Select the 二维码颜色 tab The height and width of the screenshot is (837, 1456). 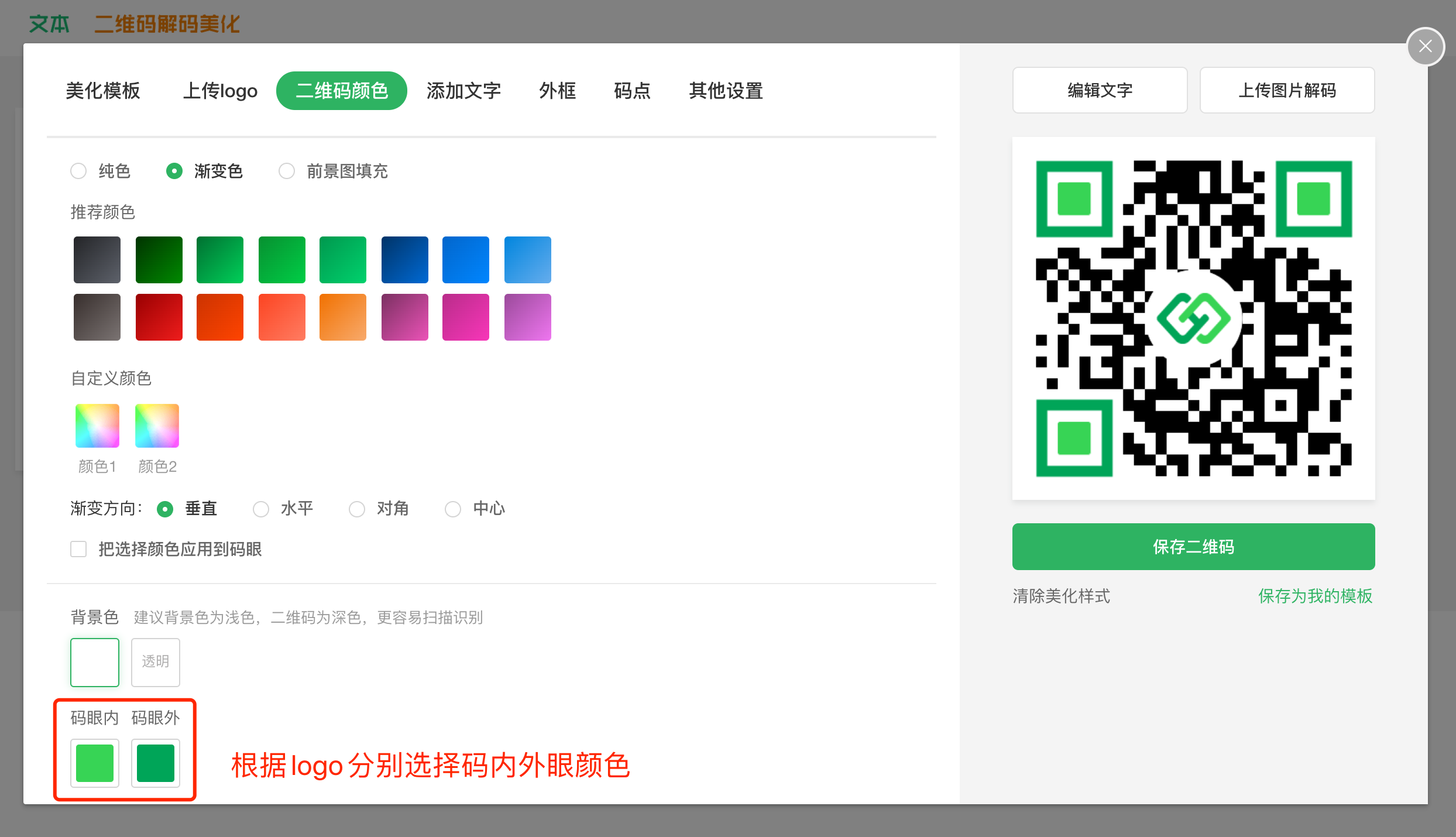pyautogui.click(x=342, y=91)
